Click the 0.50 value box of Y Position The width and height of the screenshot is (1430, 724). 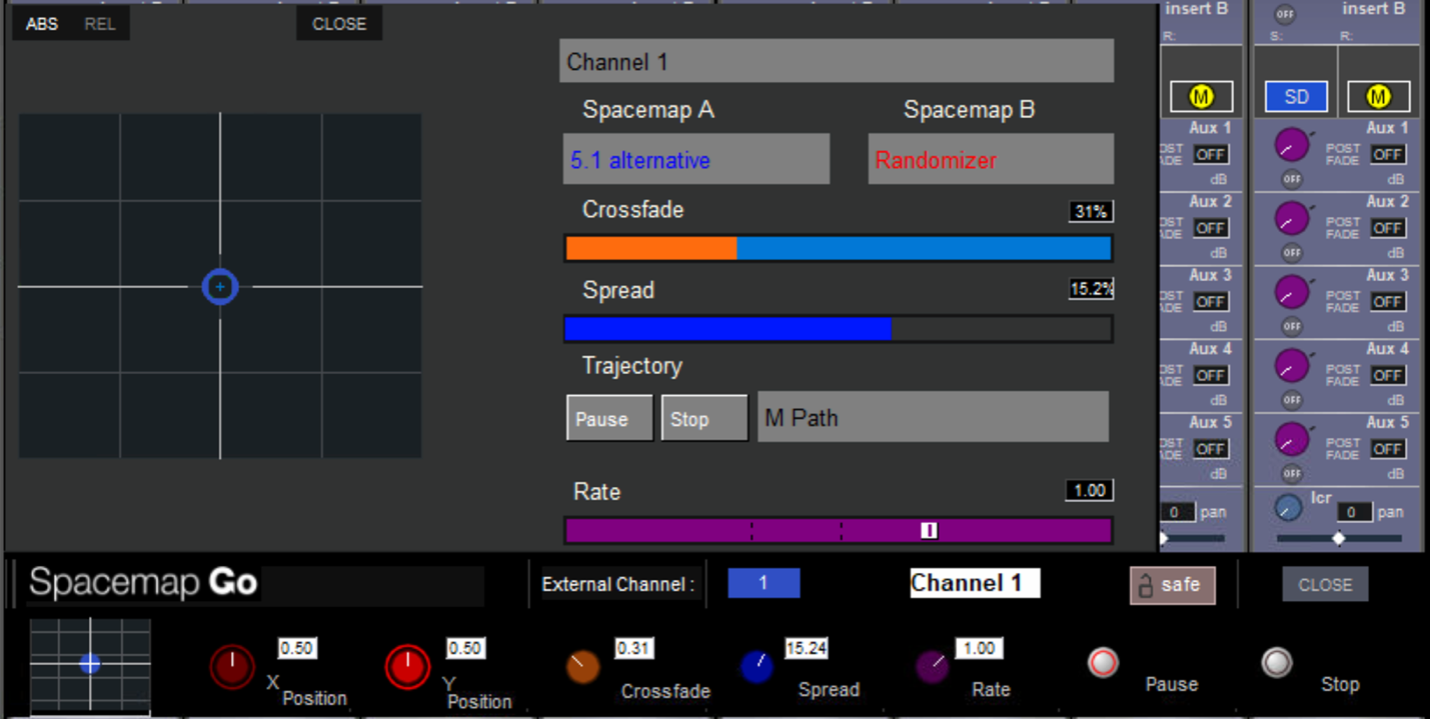pos(465,648)
